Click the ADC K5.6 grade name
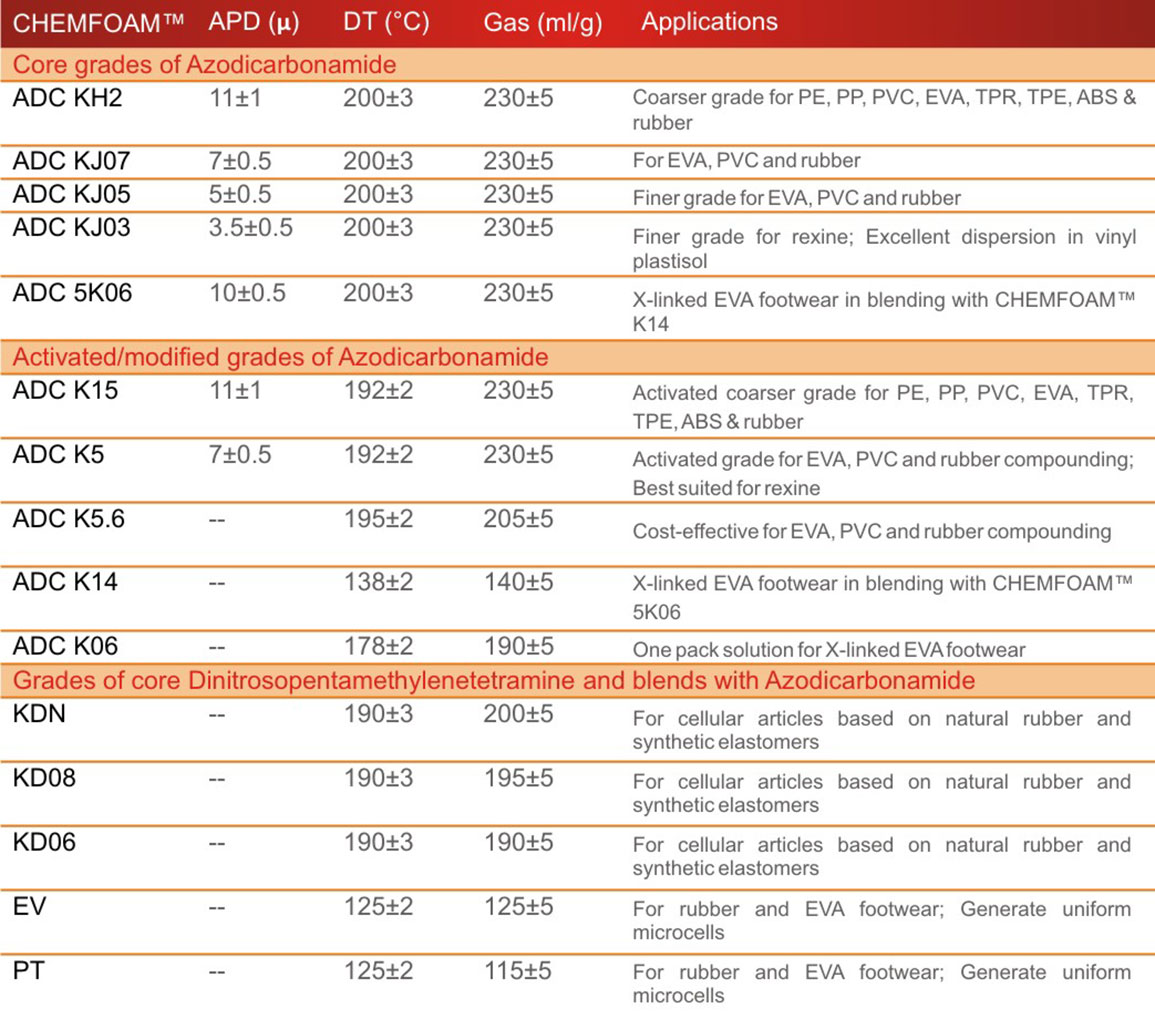 tap(69, 519)
